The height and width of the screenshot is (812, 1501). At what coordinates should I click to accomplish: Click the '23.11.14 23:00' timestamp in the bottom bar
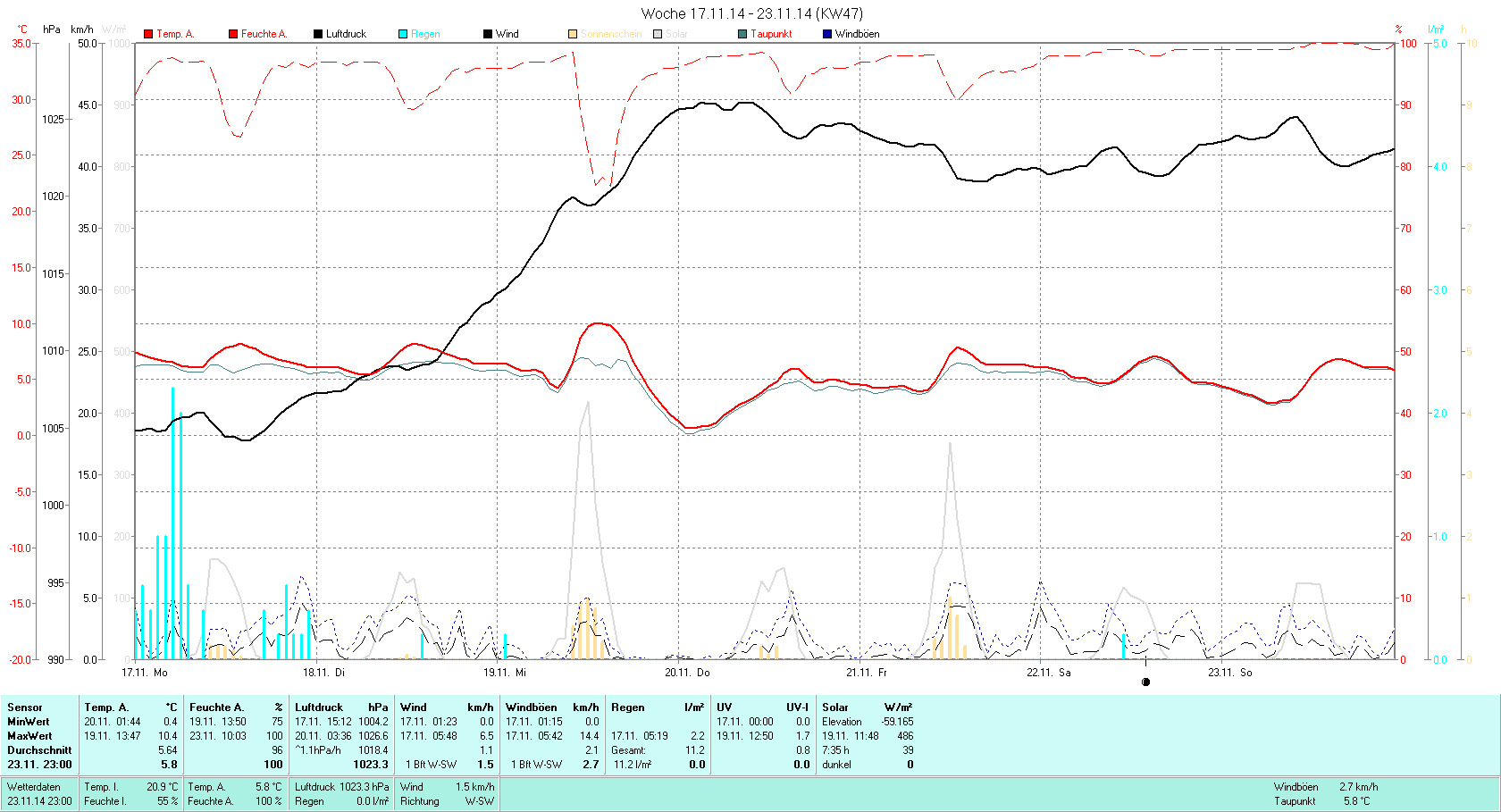[x=40, y=801]
